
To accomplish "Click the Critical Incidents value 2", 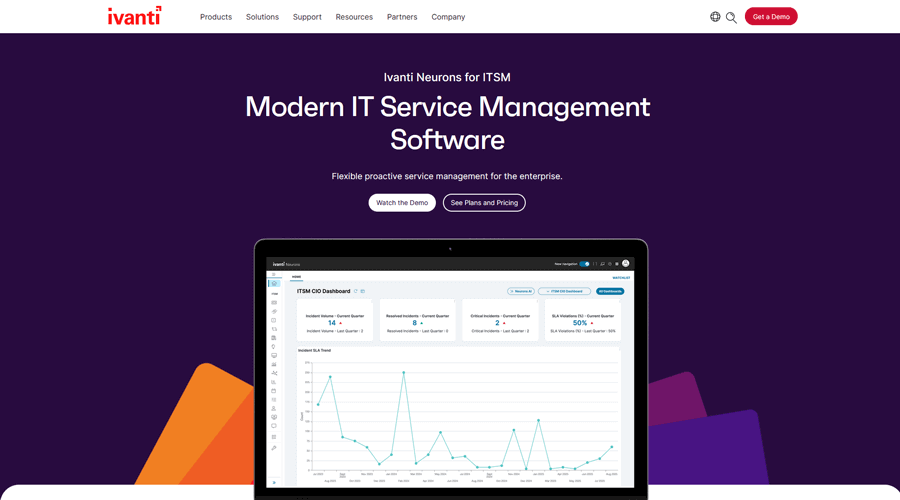I will coord(497,323).
